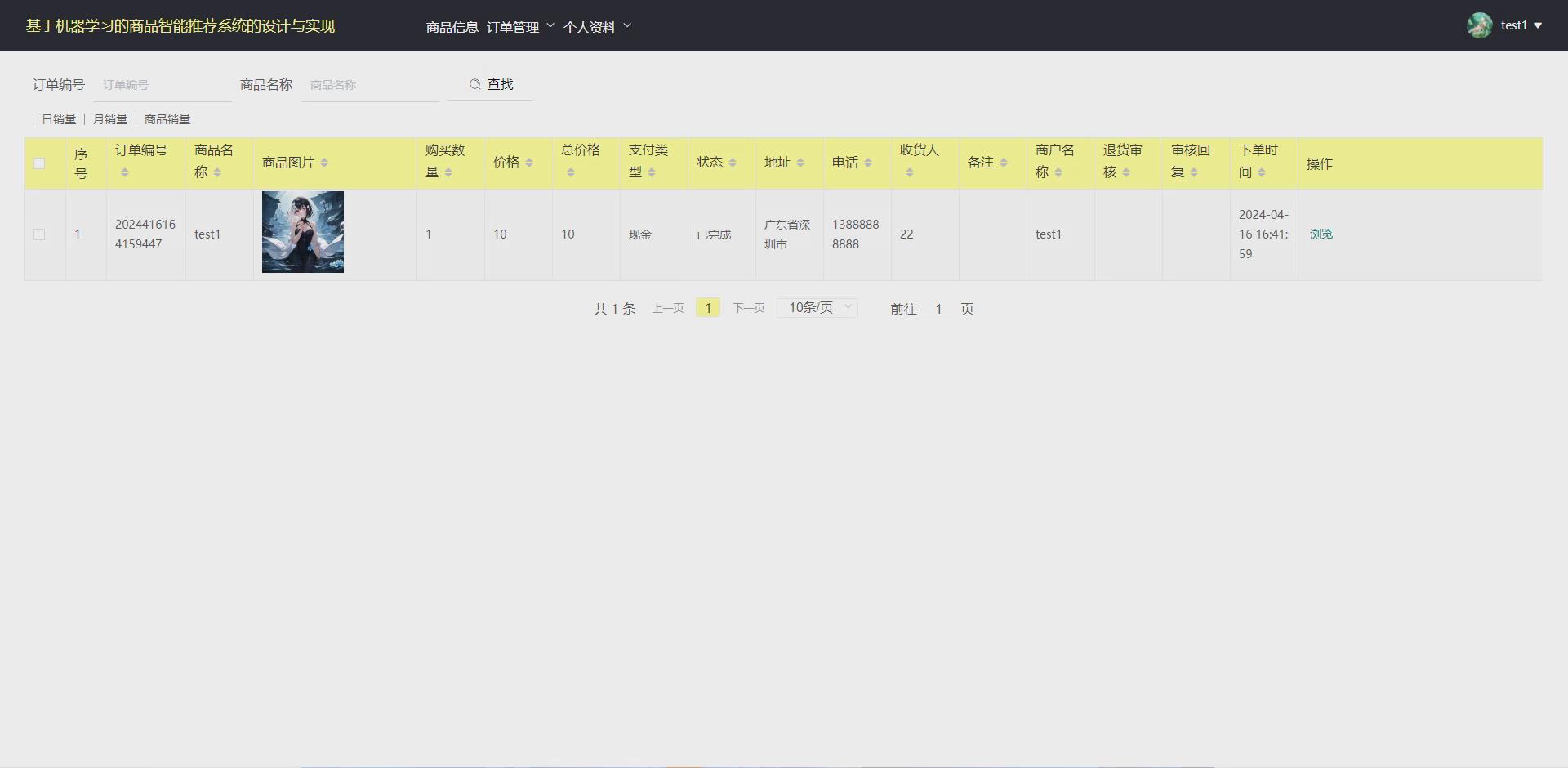Image resolution: width=1568 pixels, height=768 pixels.
Task: Click the order time cell 2024-04-16 16:41:59
Action: point(1263,234)
